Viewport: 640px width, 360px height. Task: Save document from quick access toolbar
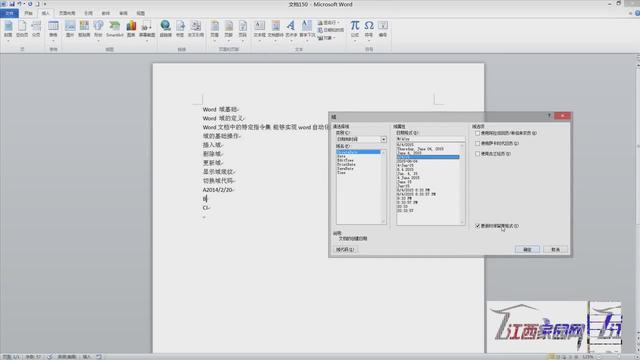[12, 4]
